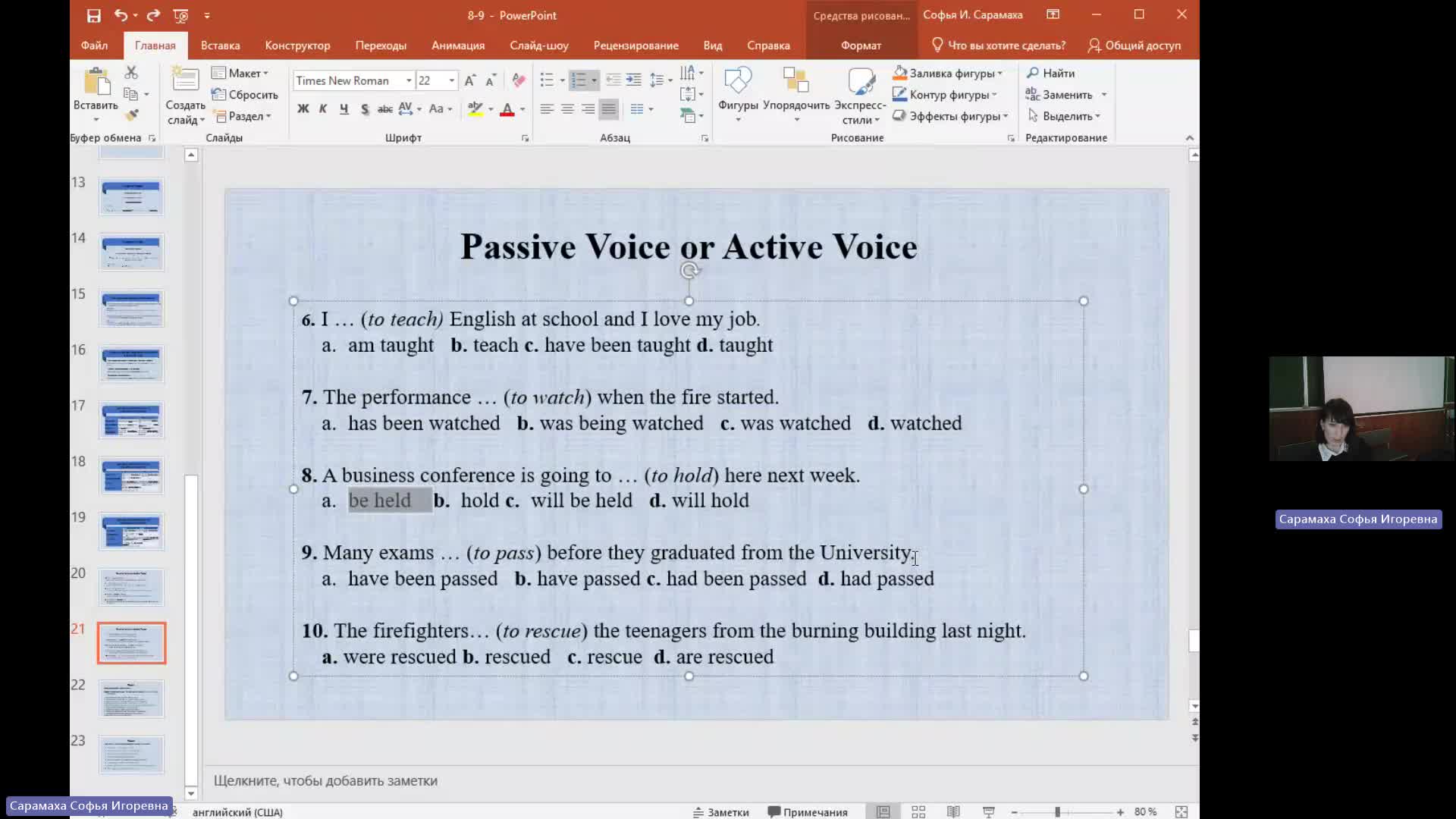Switch to Review (Рецензирование) tab
The image size is (1456, 819).
coord(635,45)
